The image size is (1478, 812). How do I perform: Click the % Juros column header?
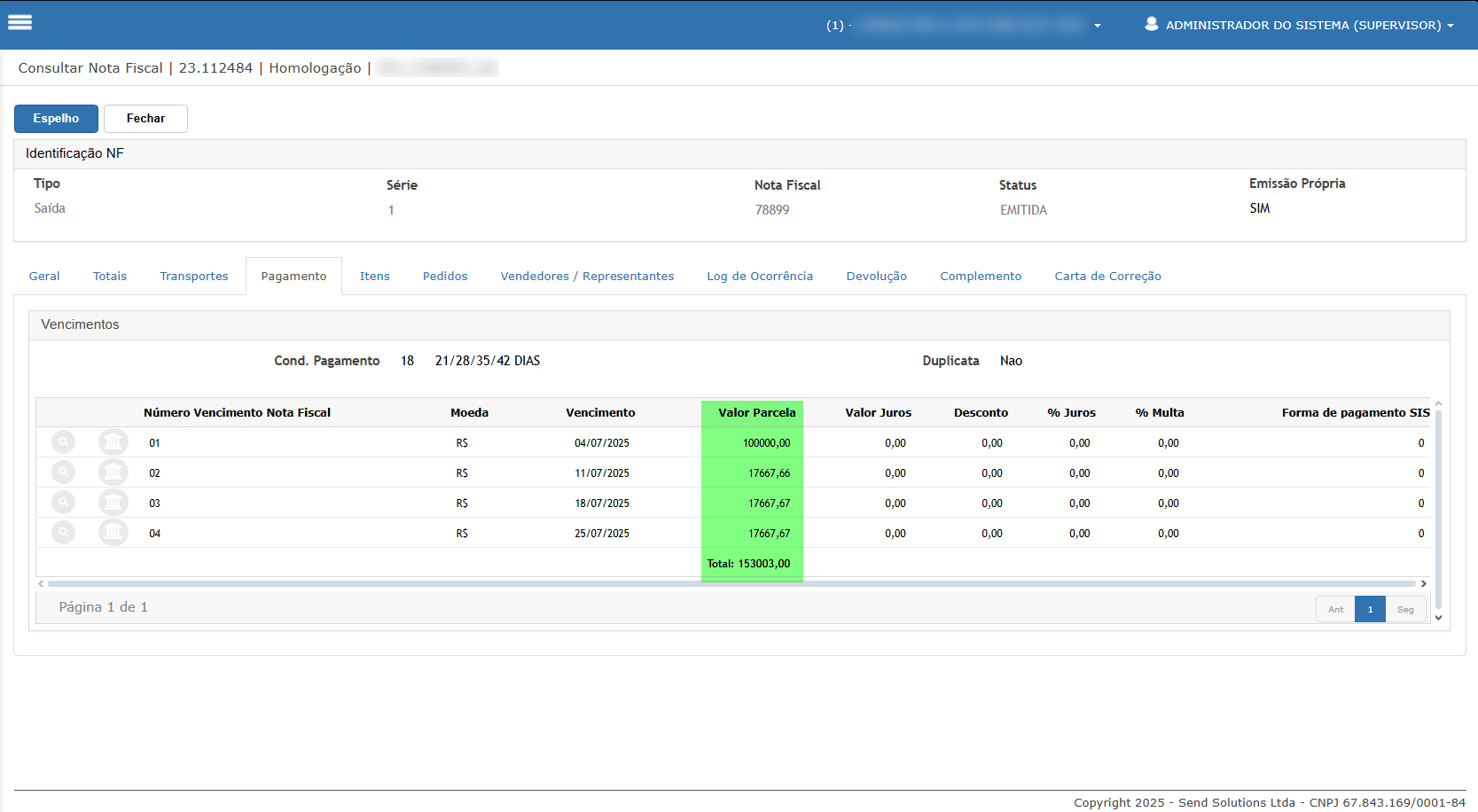(x=1071, y=412)
